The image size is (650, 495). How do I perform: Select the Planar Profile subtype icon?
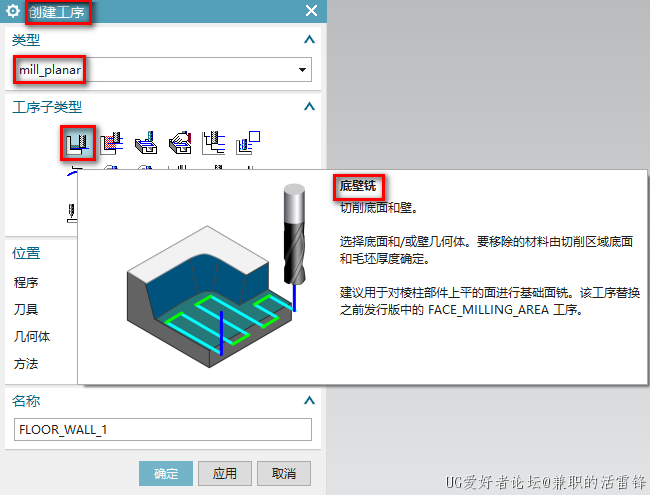click(x=248, y=143)
